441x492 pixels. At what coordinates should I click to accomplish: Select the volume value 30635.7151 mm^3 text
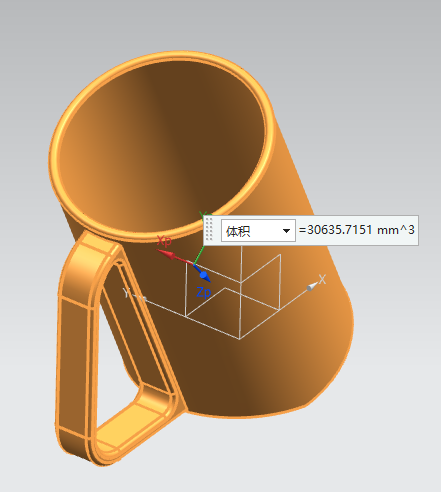click(357, 230)
